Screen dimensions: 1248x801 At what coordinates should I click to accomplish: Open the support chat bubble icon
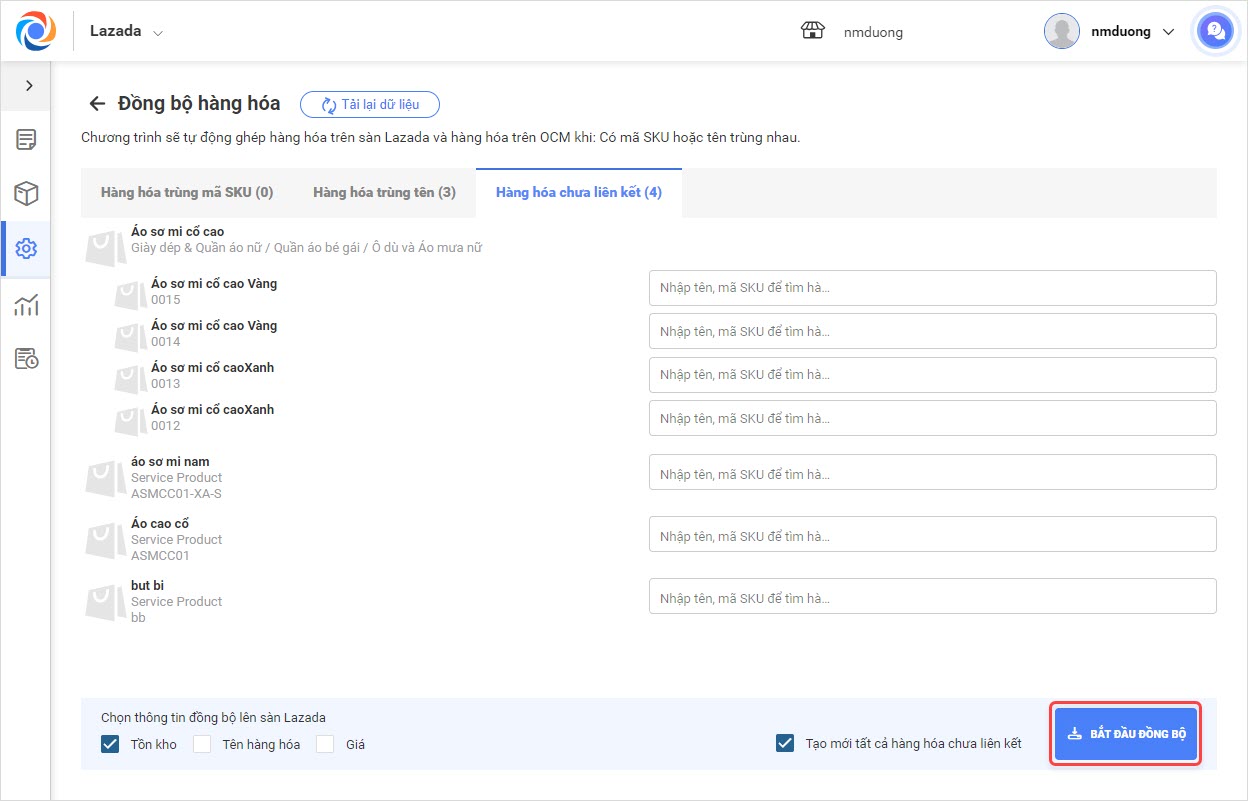click(x=1215, y=31)
